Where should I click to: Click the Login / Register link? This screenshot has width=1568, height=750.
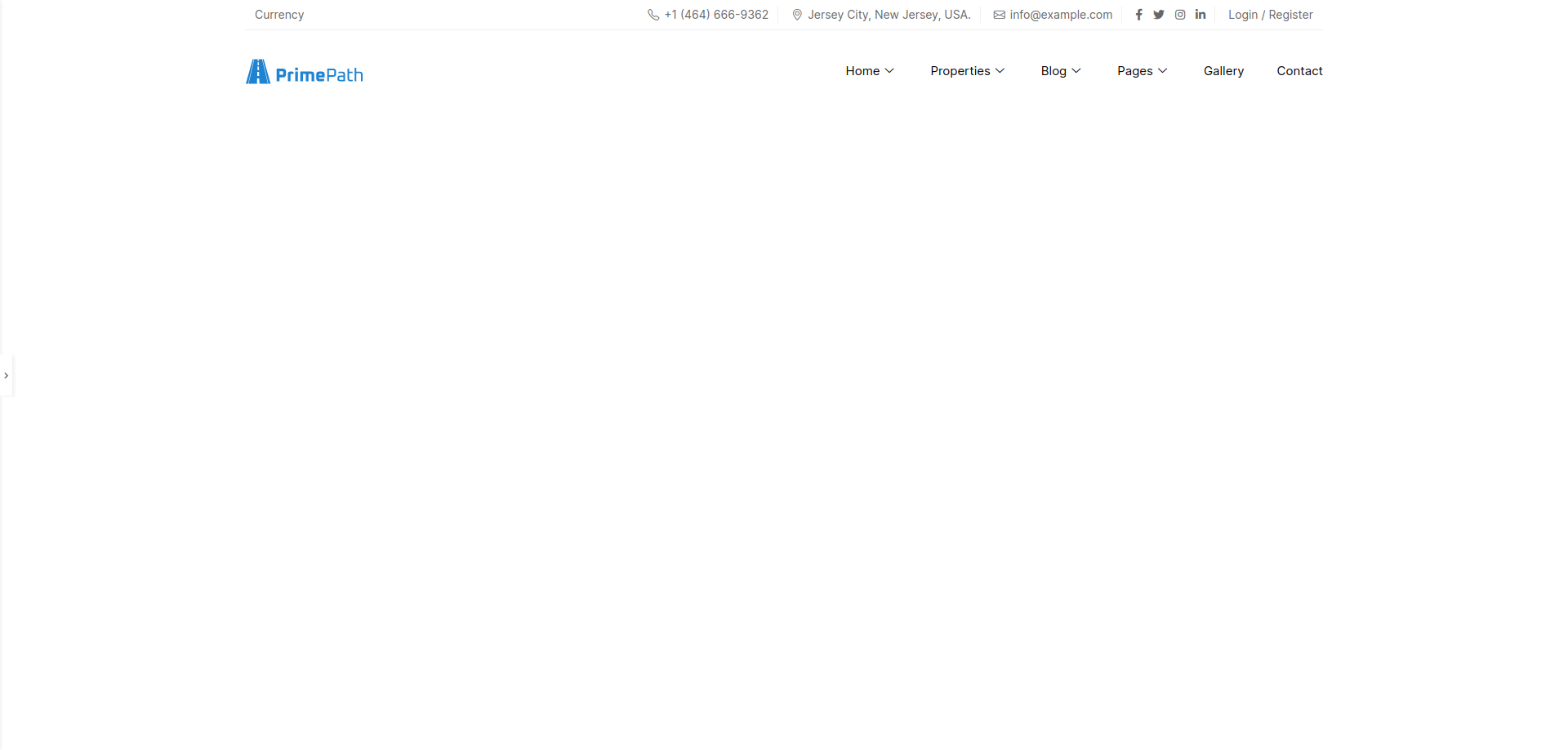click(x=1271, y=15)
